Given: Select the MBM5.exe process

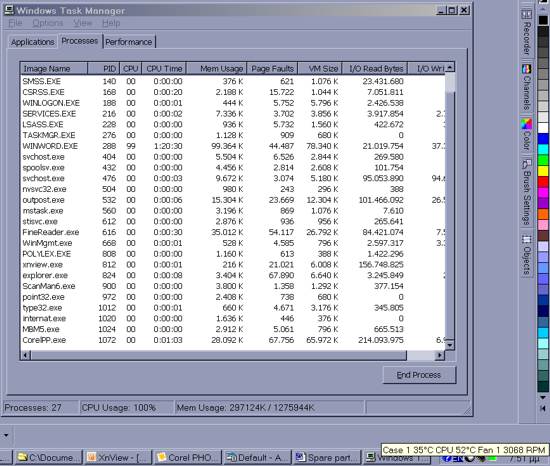Looking at the screenshot, I should tap(233, 329).
